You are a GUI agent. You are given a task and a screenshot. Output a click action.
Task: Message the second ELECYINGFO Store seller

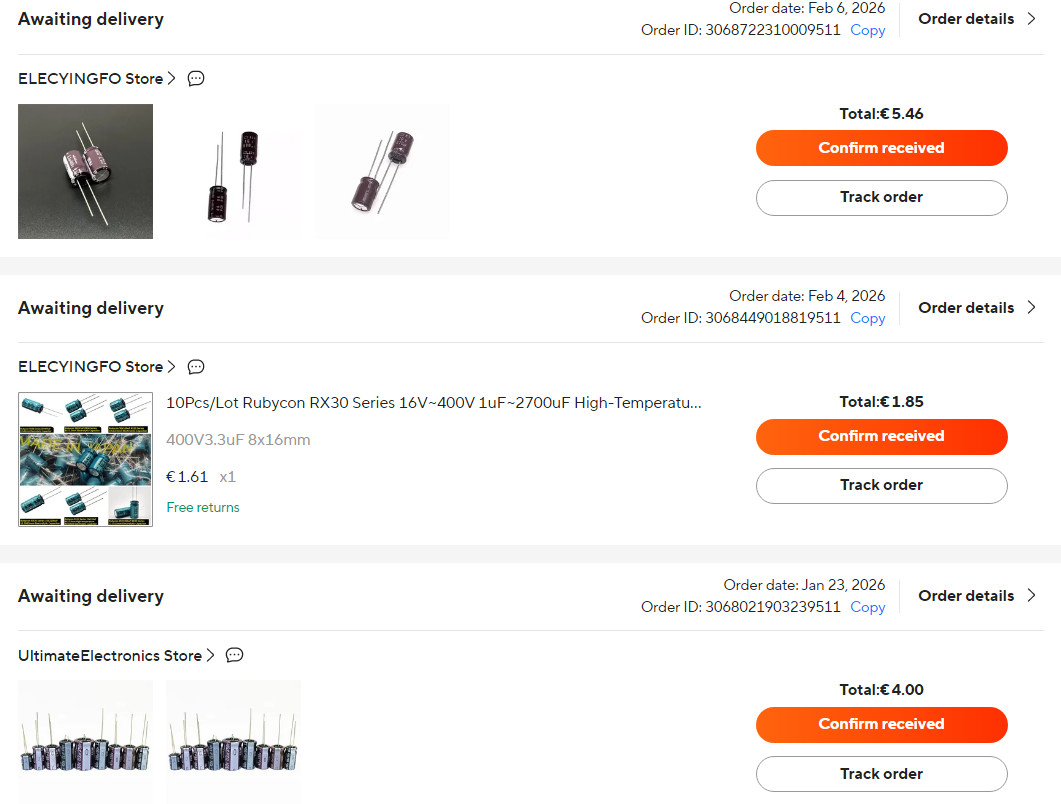[x=196, y=366]
